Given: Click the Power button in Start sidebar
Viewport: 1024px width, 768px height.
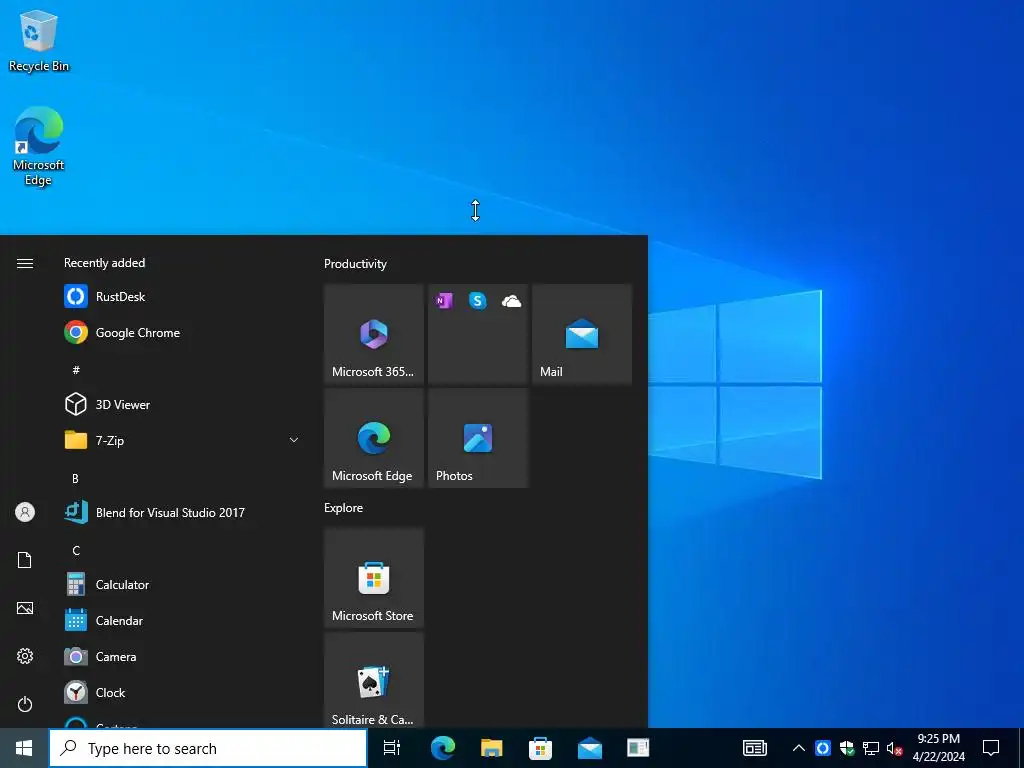Looking at the screenshot, I should (25, 704).
